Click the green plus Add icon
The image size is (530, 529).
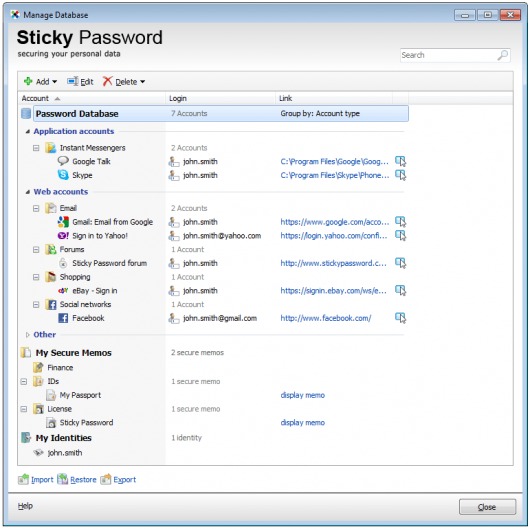(28, 81)
